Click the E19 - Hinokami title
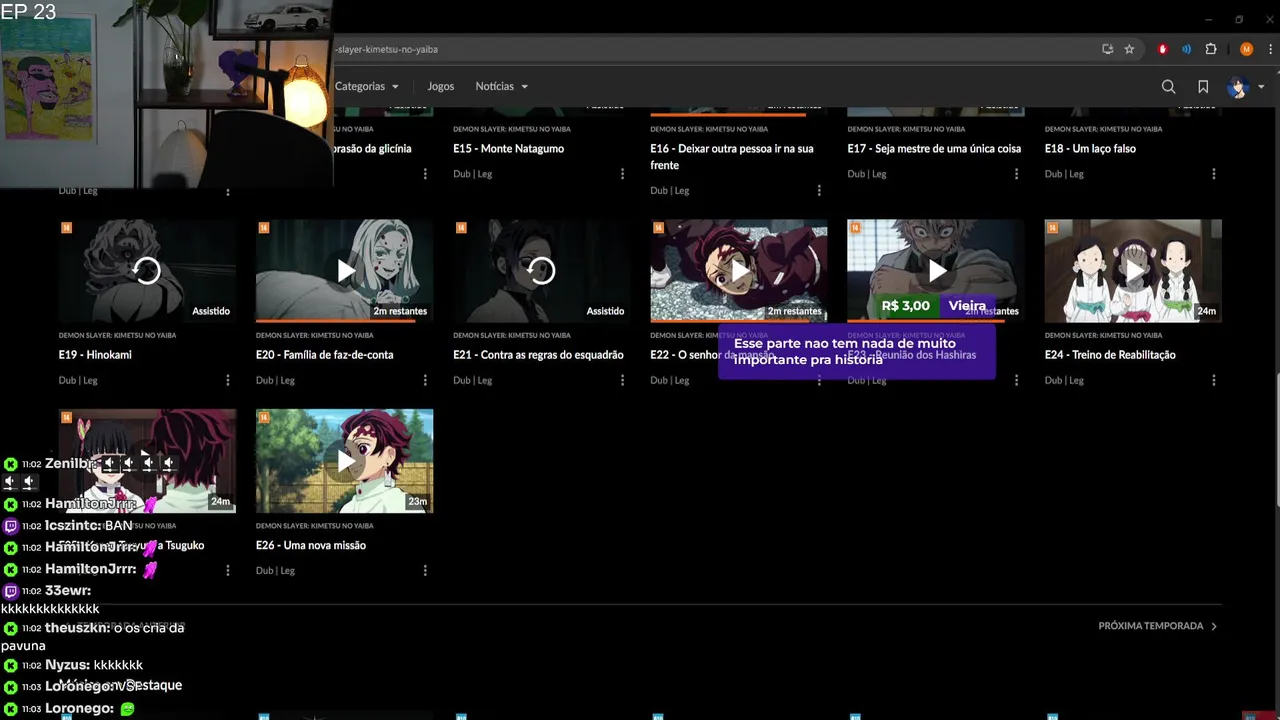 click(95, 355)
